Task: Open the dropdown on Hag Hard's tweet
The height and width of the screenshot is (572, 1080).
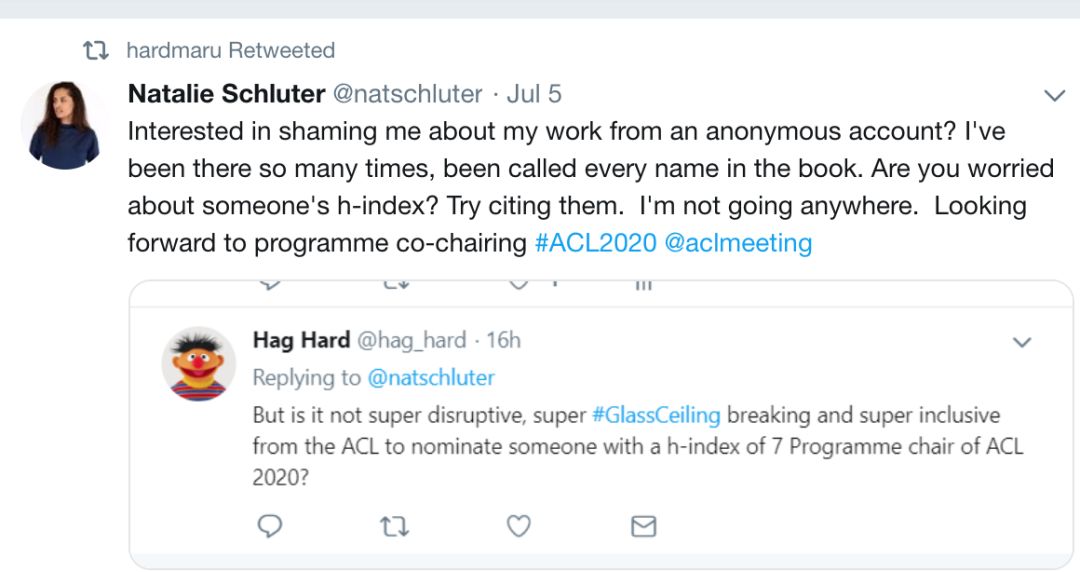Action: click(1022, 343)
